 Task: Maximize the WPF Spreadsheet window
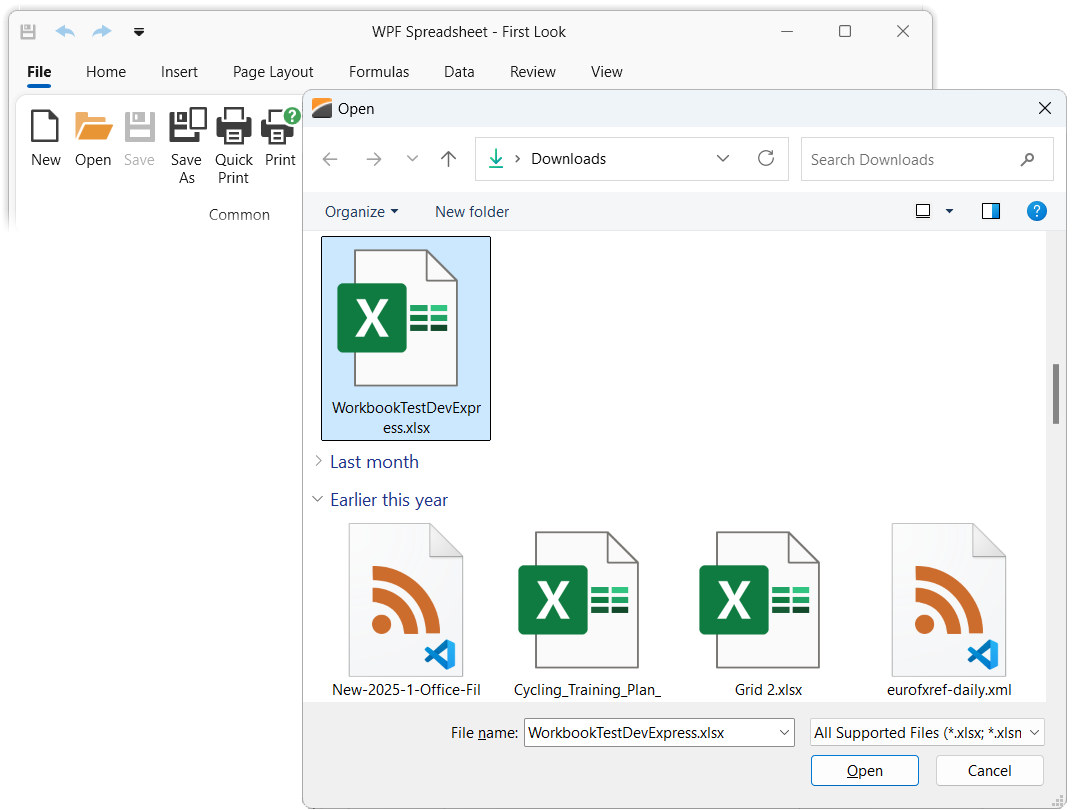click(845, 31)
